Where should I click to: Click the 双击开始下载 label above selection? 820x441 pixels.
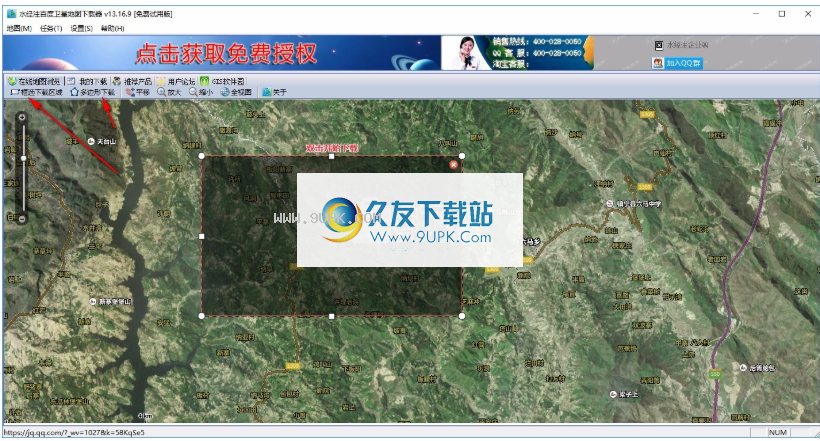tap(332, 148)
